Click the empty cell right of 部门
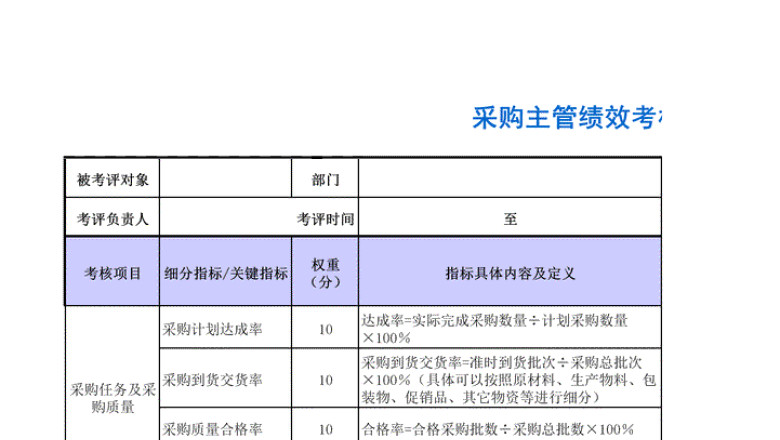Viewport: 780px width, 440px height. (510, 178)
